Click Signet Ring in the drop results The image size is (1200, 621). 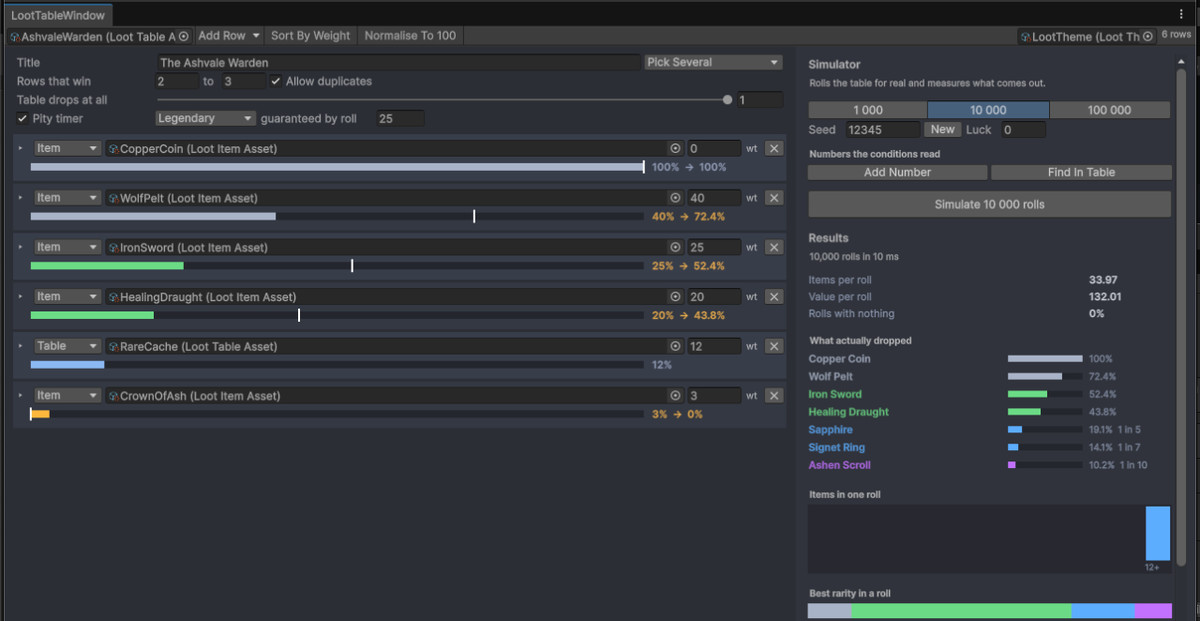click(x=837, y=447)
